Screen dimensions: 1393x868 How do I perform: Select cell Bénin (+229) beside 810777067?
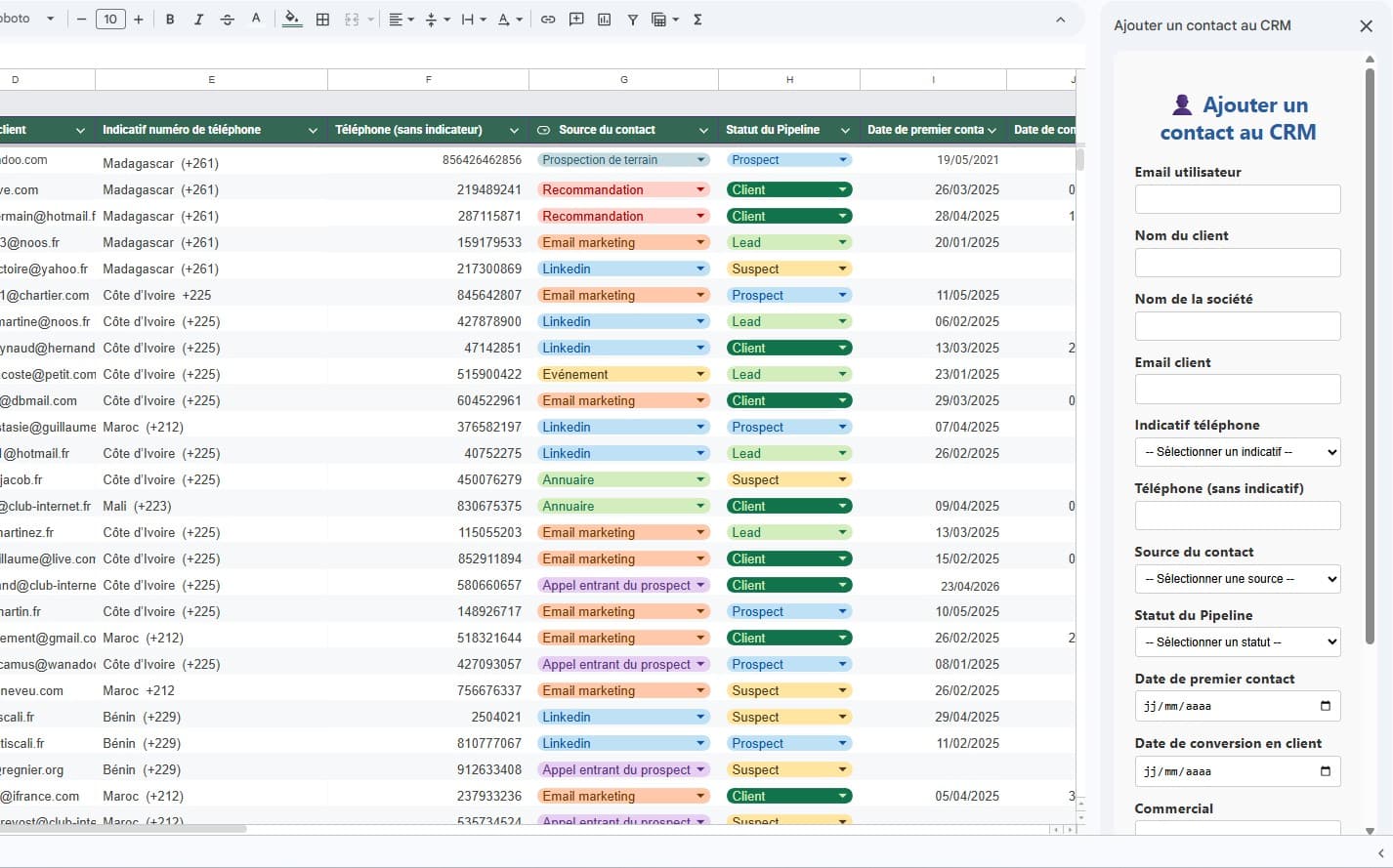211,743
